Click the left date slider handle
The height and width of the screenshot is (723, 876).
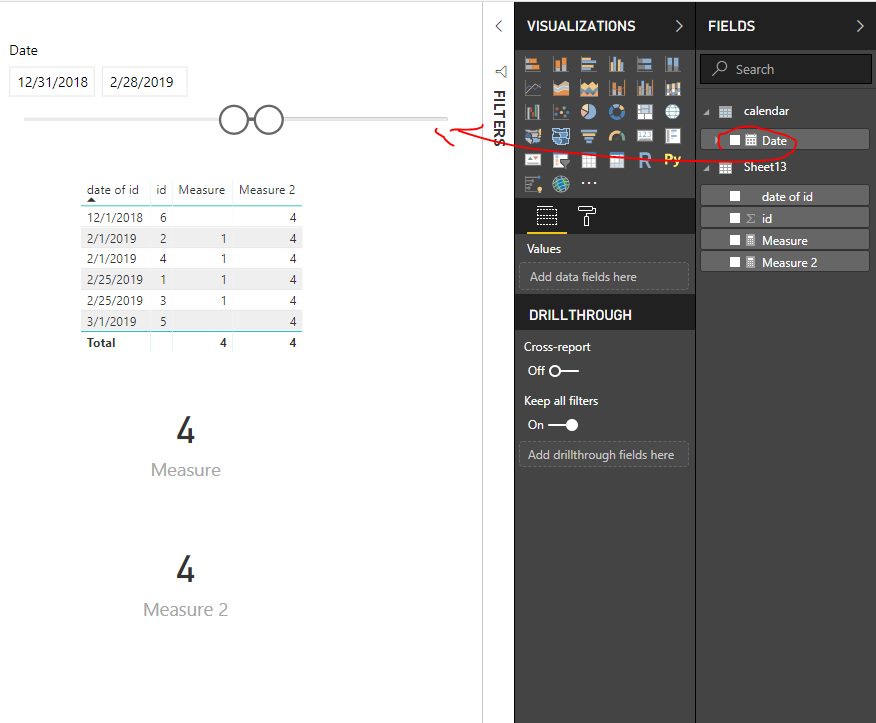(x=234, y=120)
